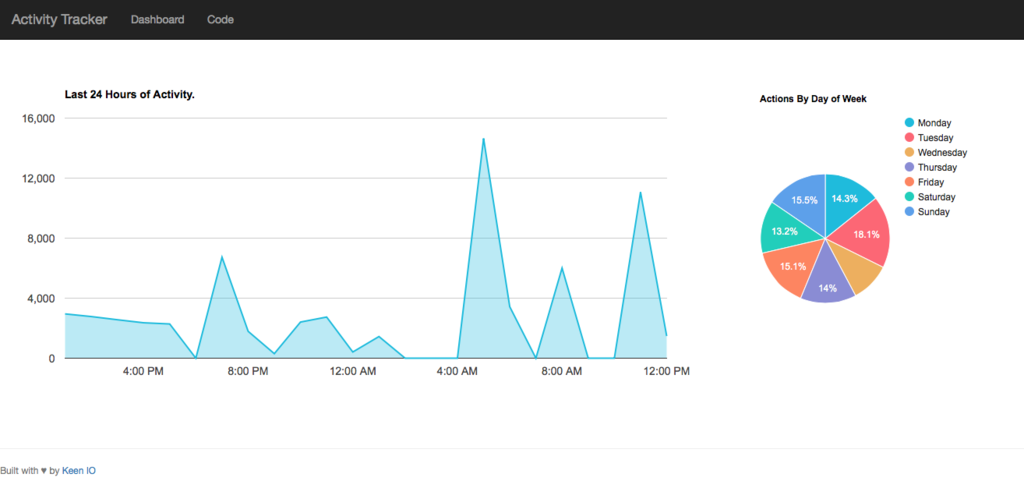Click the tallest peak after 4:00 AM

(483, 138)
